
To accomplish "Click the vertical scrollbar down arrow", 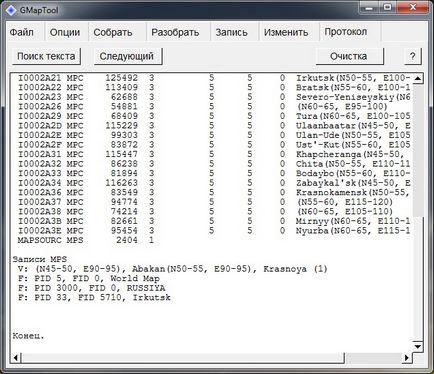I will click(x=418, y=347).
